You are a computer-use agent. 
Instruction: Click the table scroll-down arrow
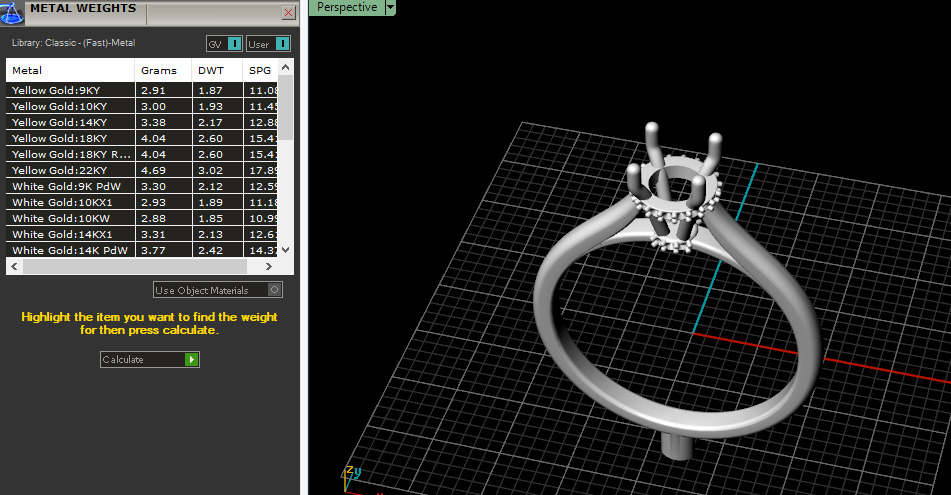286,249
